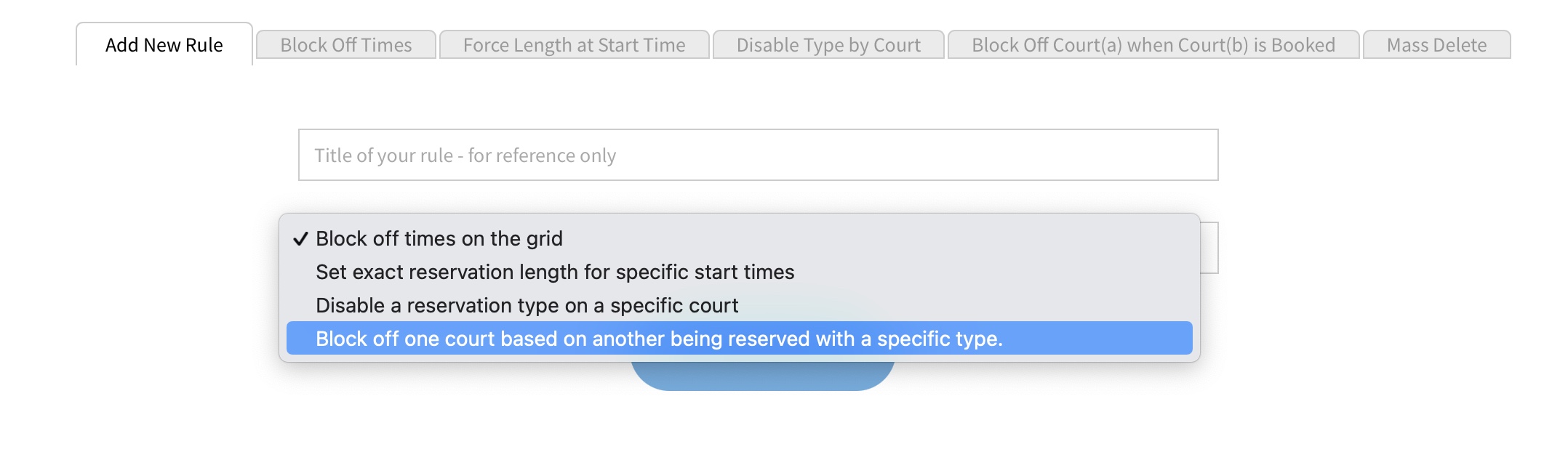Select the option for specific start times
The image size is (1568, 452).
click(555, 272)
